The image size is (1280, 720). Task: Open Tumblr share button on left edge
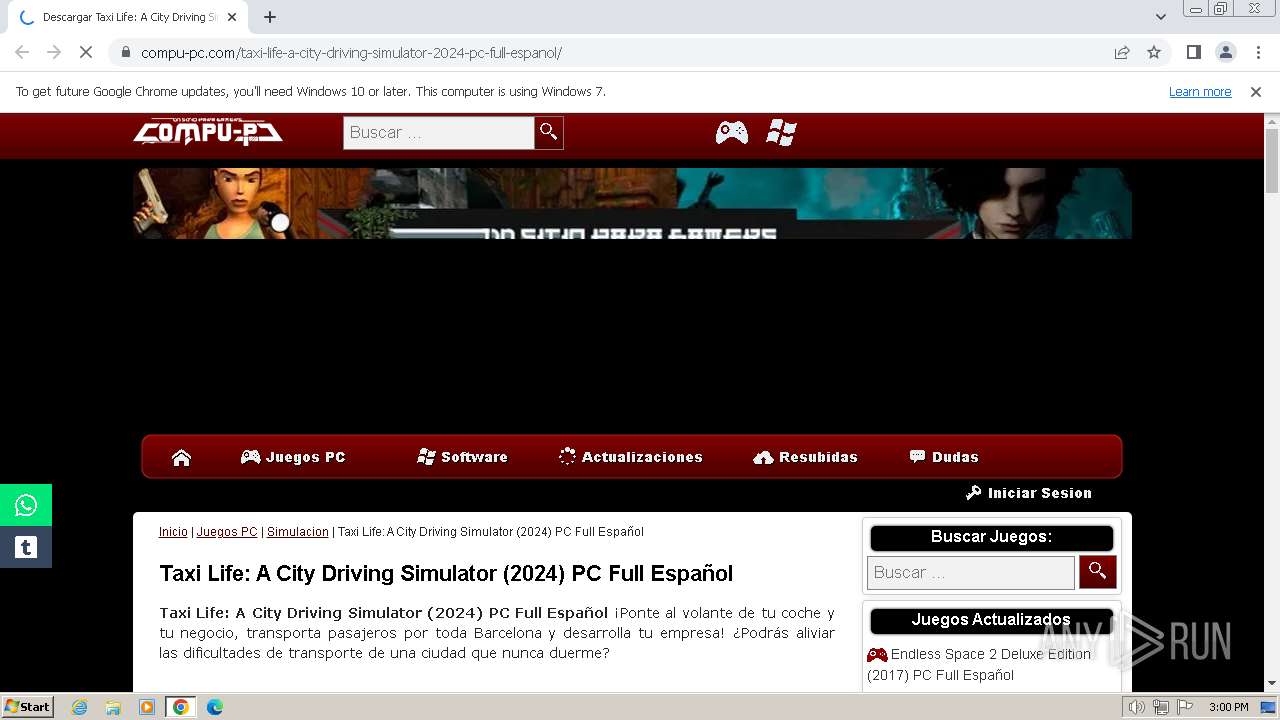(x=26, y=547)
